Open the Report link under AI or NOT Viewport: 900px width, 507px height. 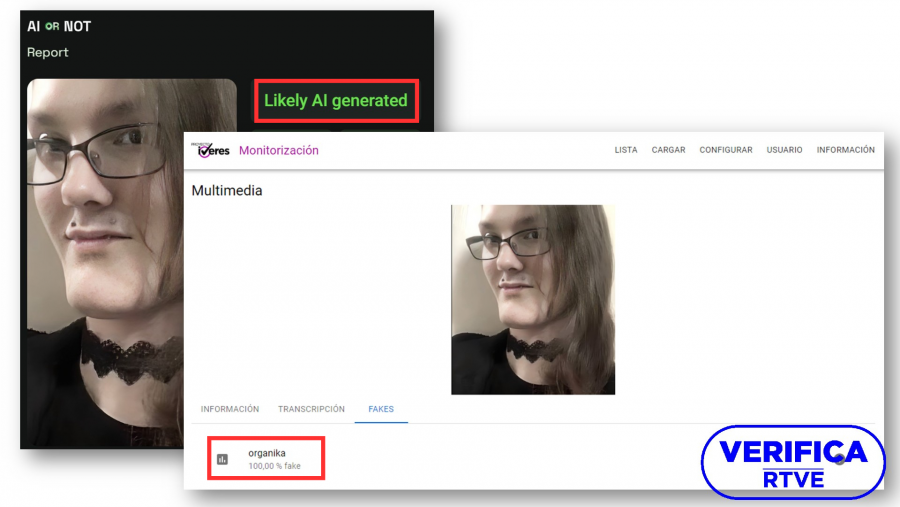48,52
